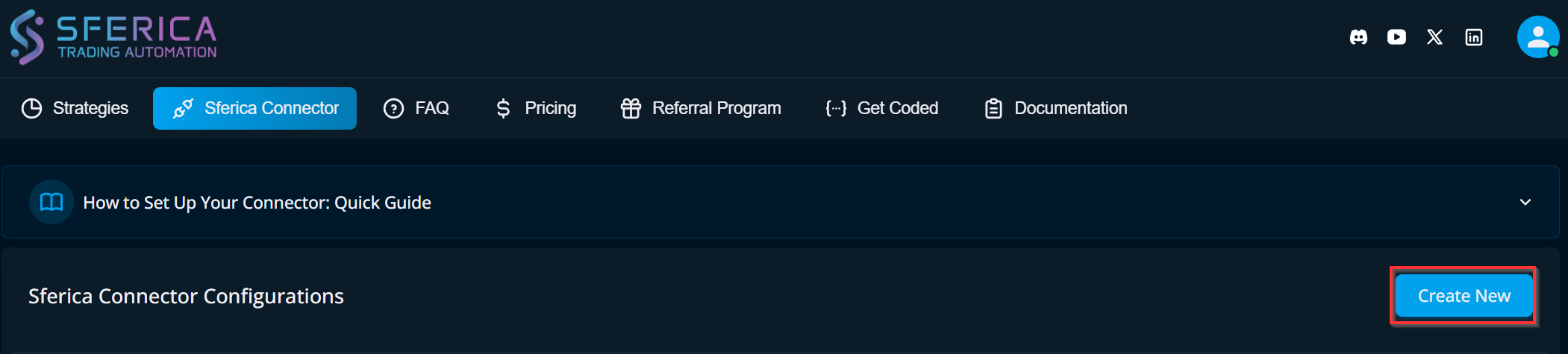Click the Sferica Connector Configurations heading
Screen dimensions: 1568x354
[x=186, y=297]
